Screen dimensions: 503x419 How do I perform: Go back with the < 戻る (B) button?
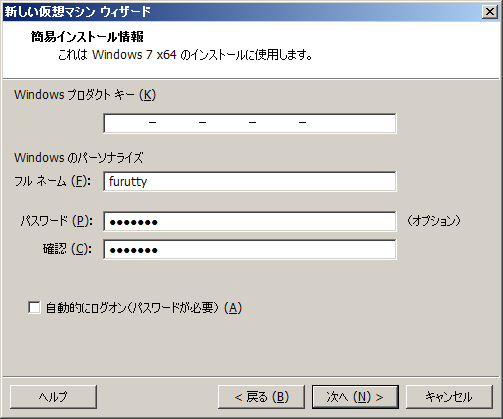coord(261,397)
